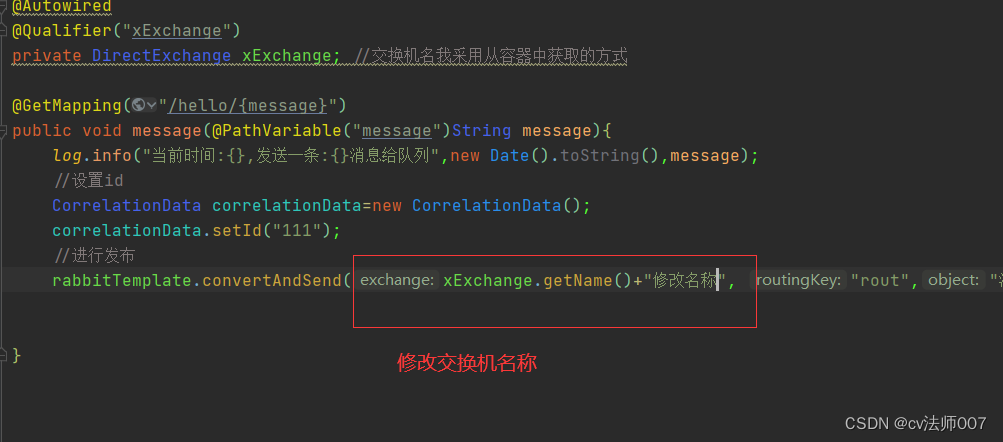Click the routingKey: parameter hint
Image resolution: width=1003 pixels, height=442 pixels.
(798, 280)
